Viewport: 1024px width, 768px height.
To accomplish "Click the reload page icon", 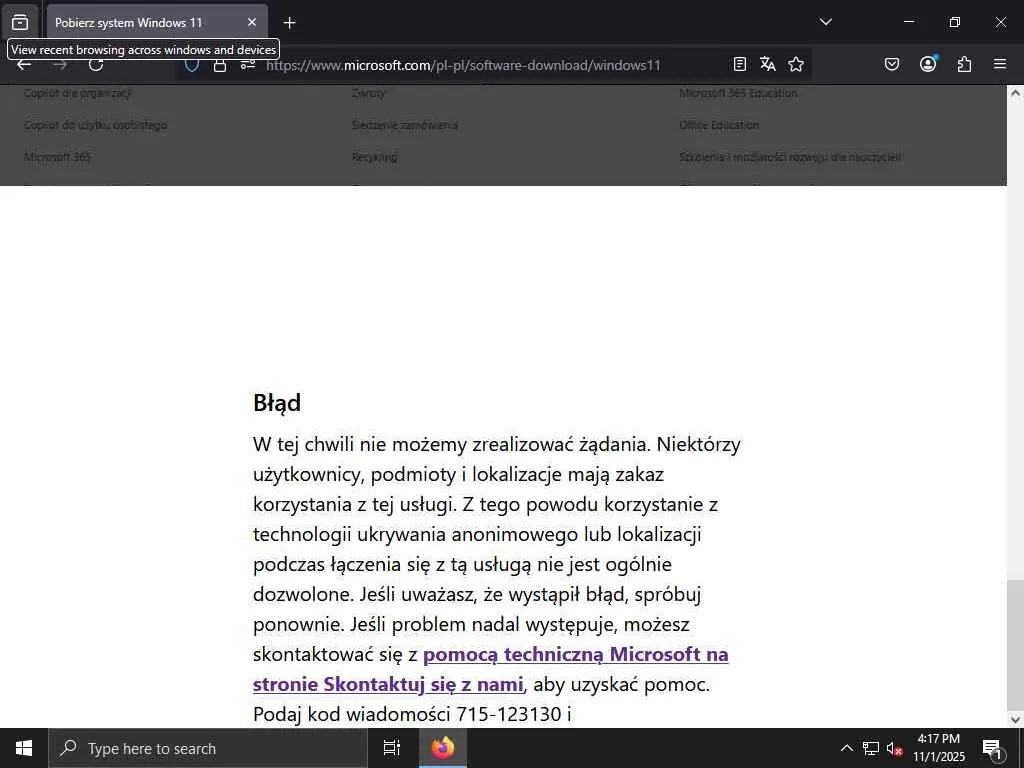I will [96, 65].
